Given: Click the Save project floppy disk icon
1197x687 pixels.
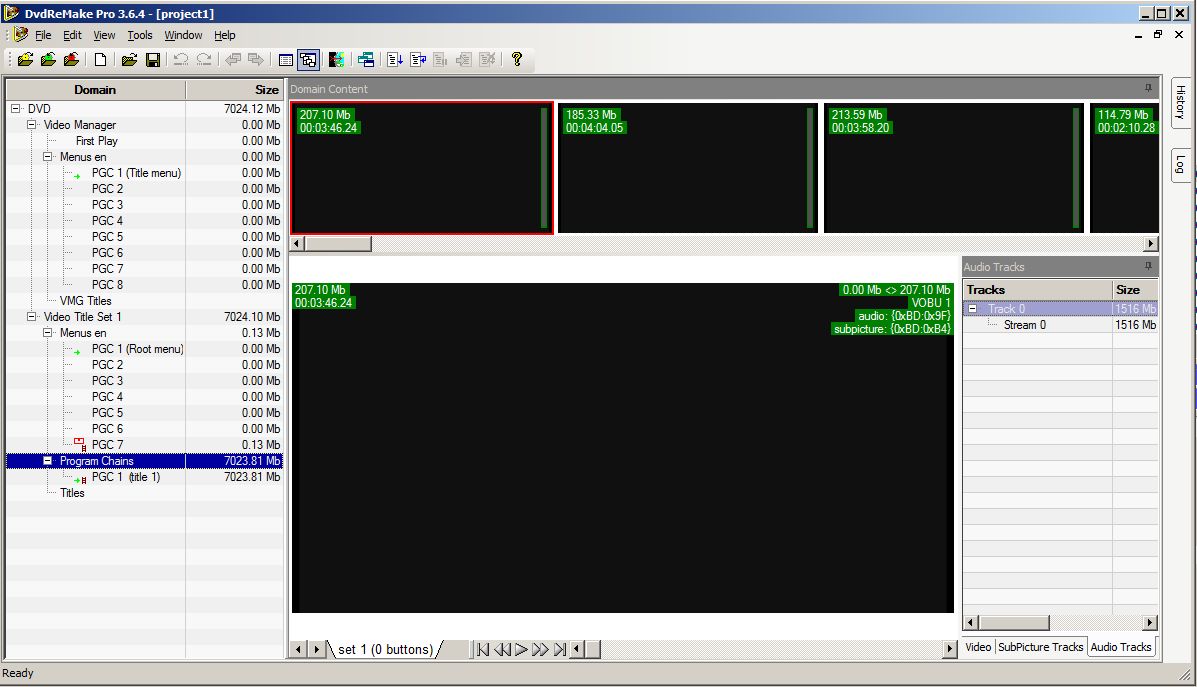Looking at the screenshot, I should click(153, 60).
